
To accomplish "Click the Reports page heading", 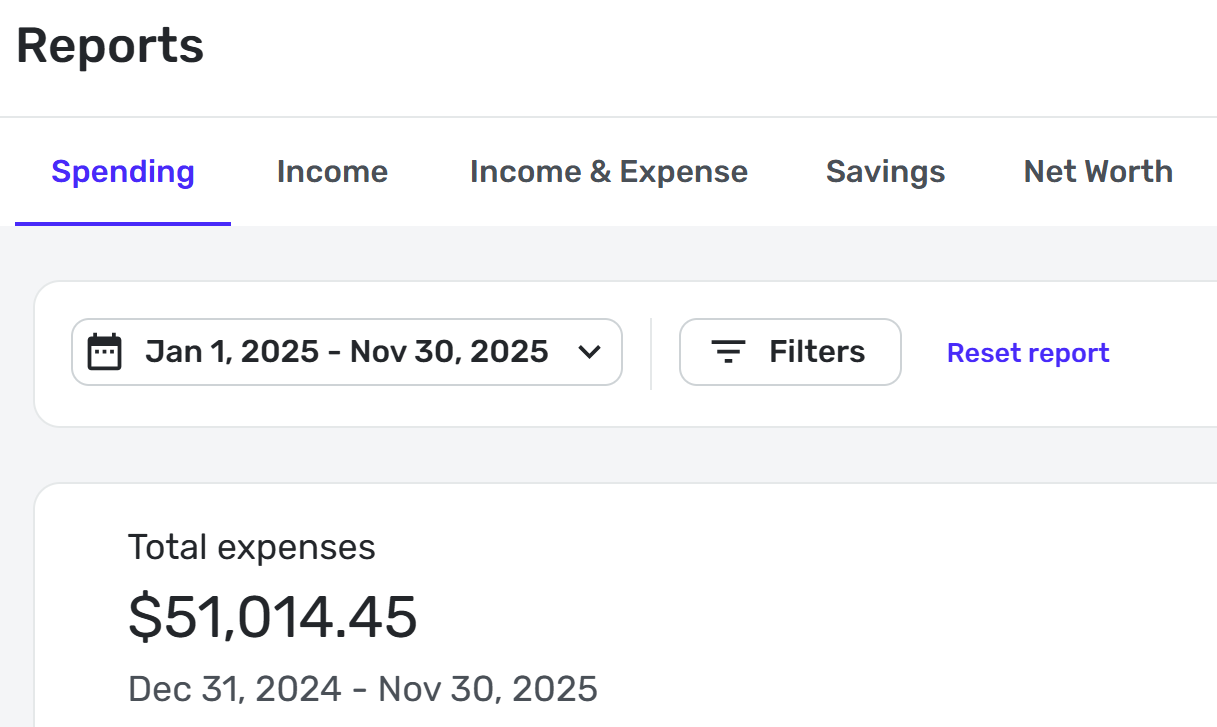I will [110, 46].
